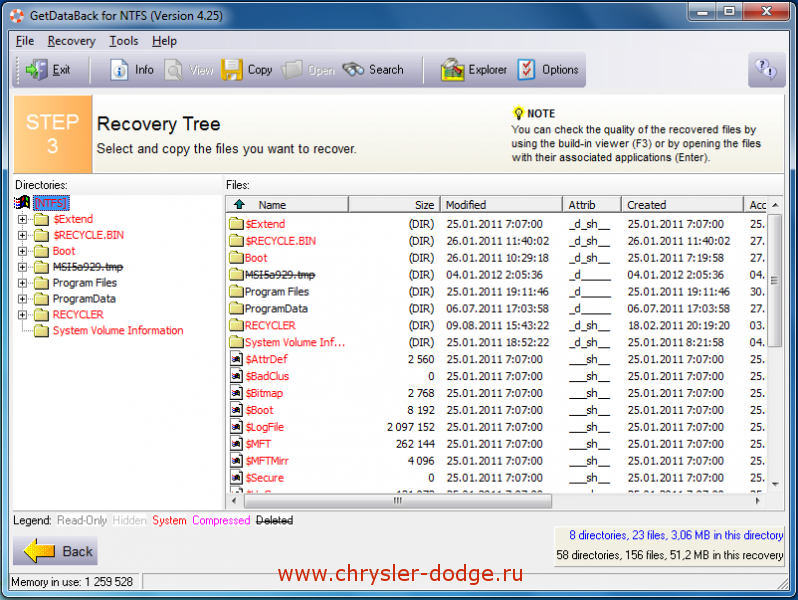Screen dimensions: 798x600
Task: Select ProgramData label in the directory tree
Action: point(84,299)
